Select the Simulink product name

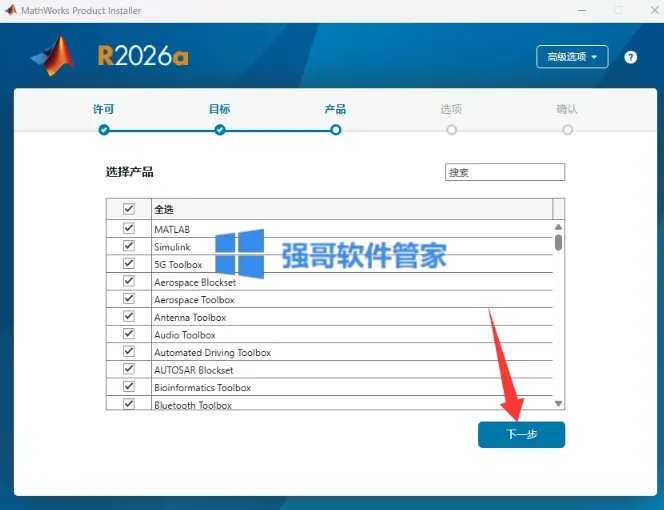tap(172, 247)
